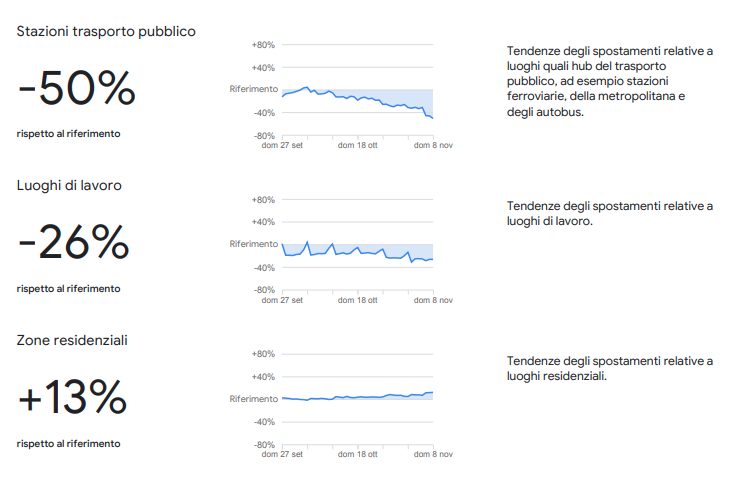Click the residential places description text
The image size is (744, 497).
click(x=610, y=368)
